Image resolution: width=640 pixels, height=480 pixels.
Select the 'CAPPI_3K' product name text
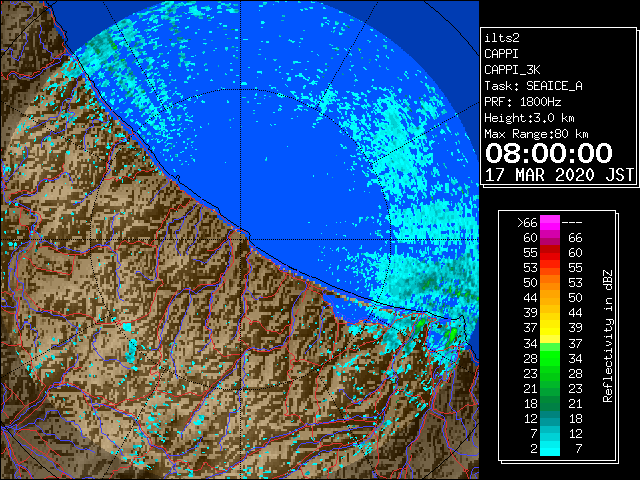[512, 70]
